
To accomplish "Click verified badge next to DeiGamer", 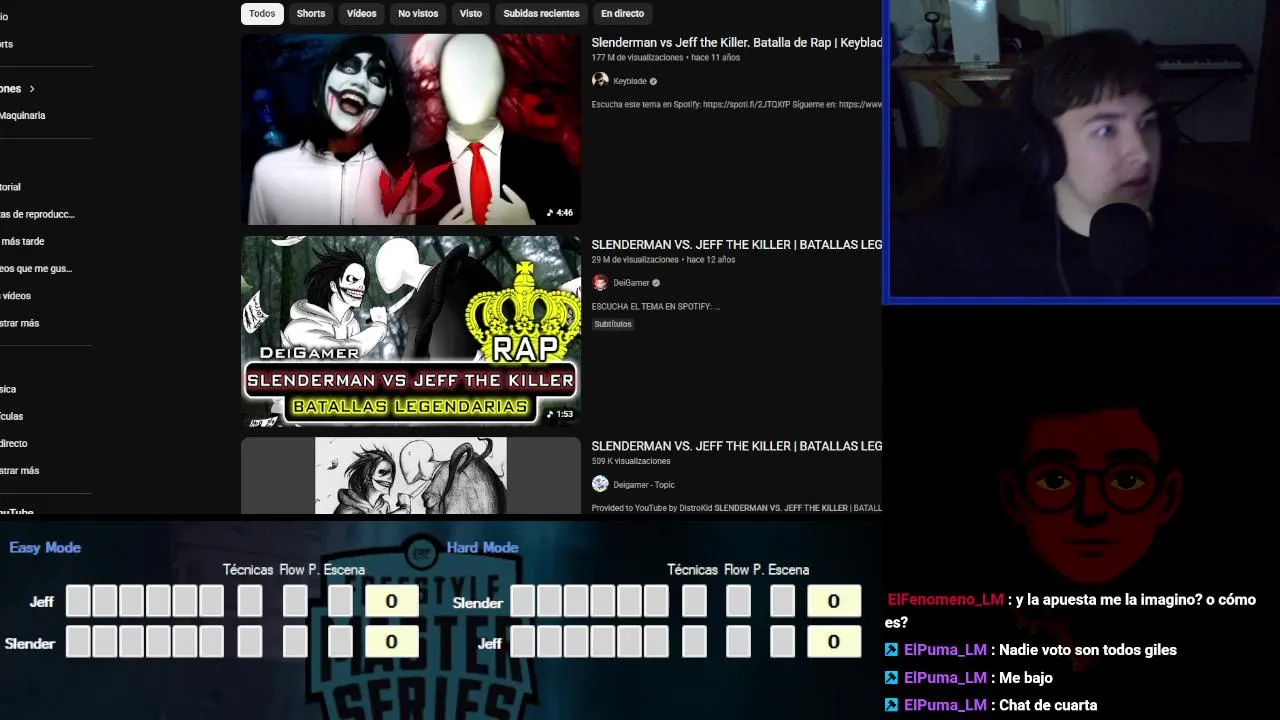I will [x=656, y=283].
